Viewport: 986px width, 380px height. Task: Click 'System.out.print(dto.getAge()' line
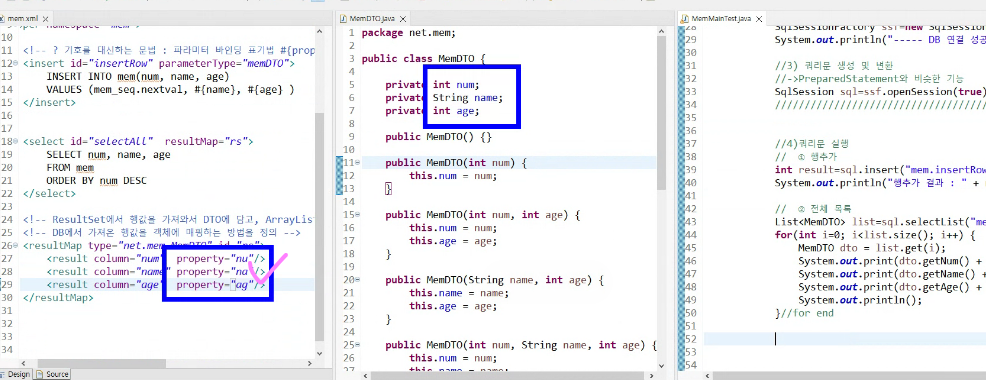tap(892, 287)
